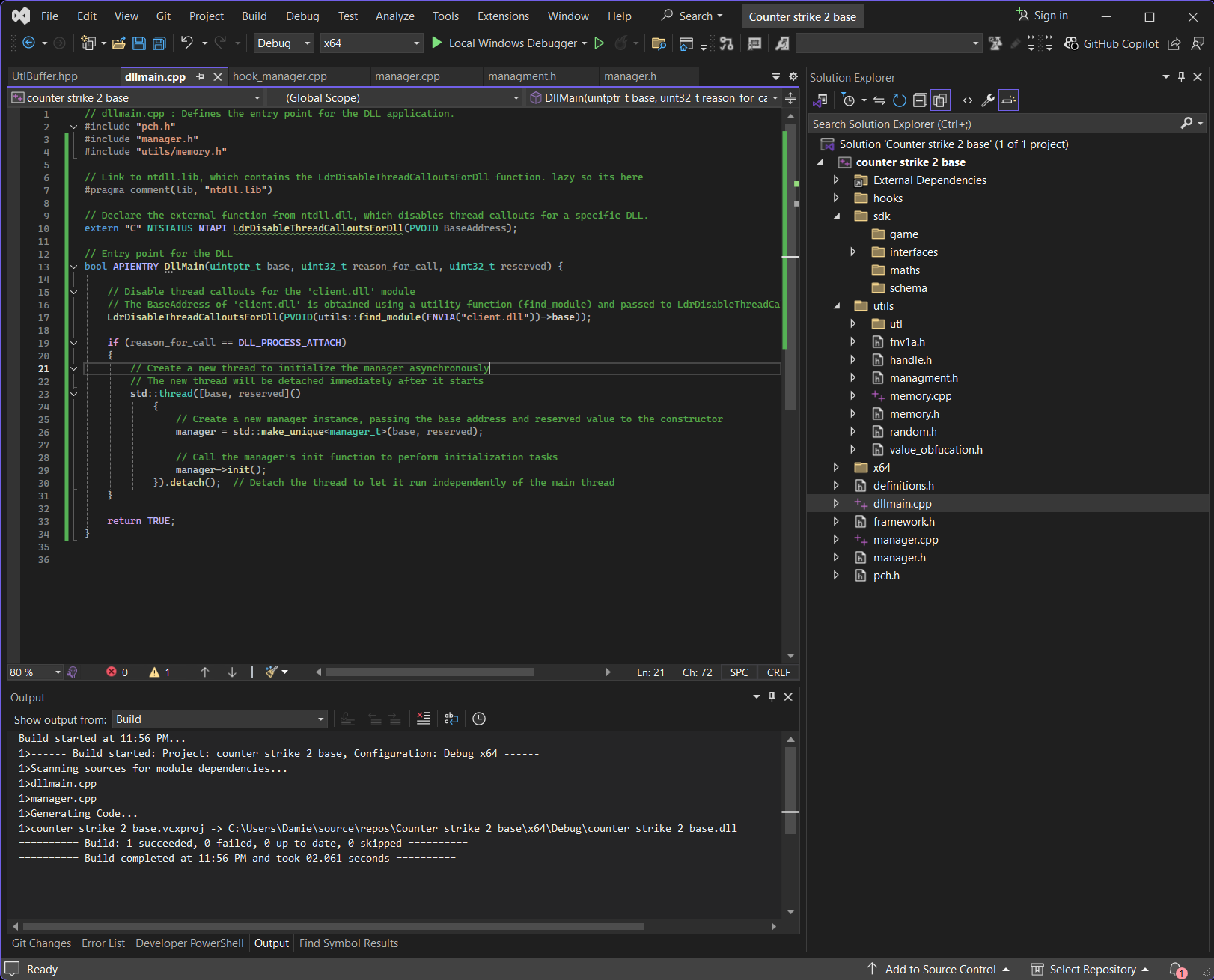Click Sign in
1214x980 pixels.
pos(1042,16)
